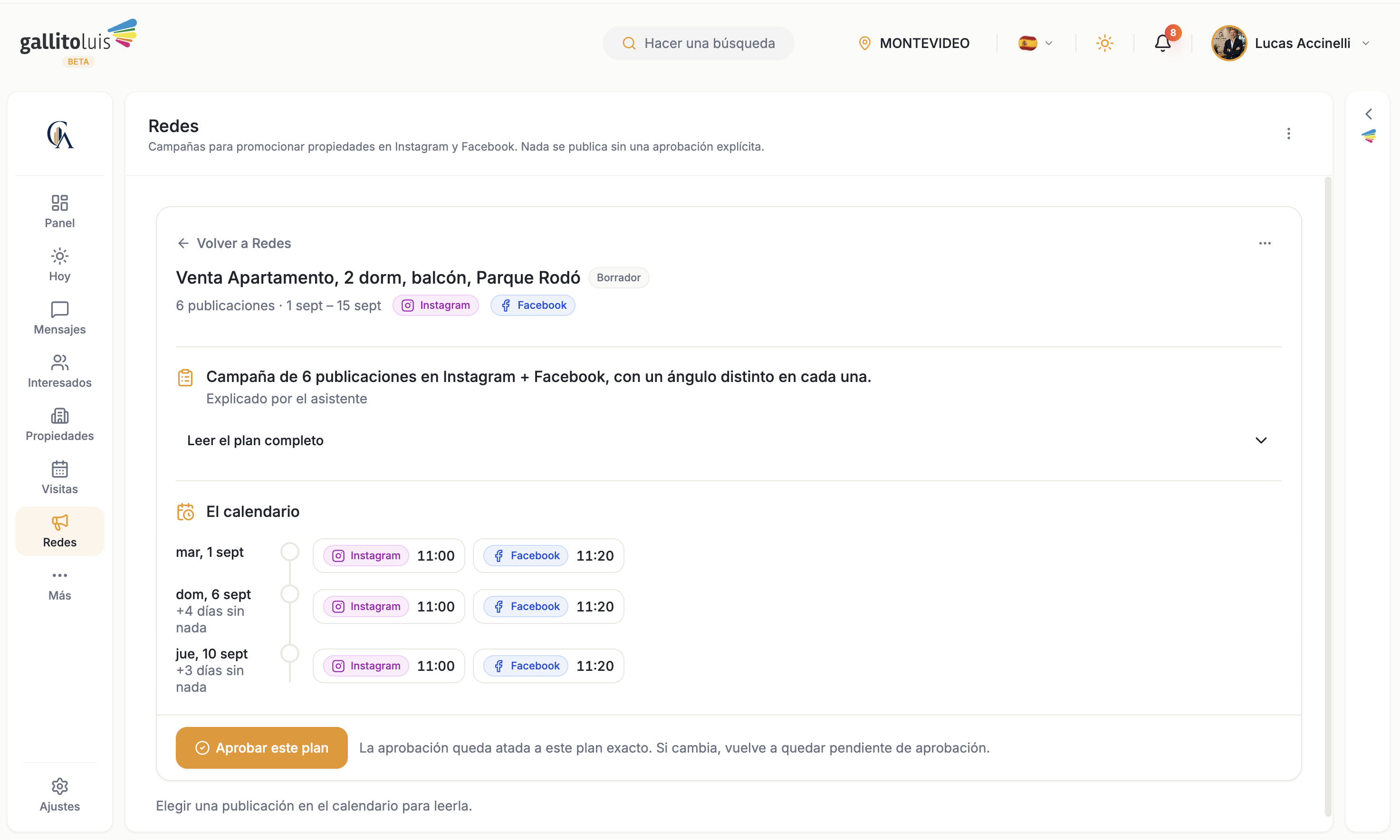Open Lucas Accinelli user menu
The height and width of the screenshot is (840, 1400).
tap(1291, 43)
